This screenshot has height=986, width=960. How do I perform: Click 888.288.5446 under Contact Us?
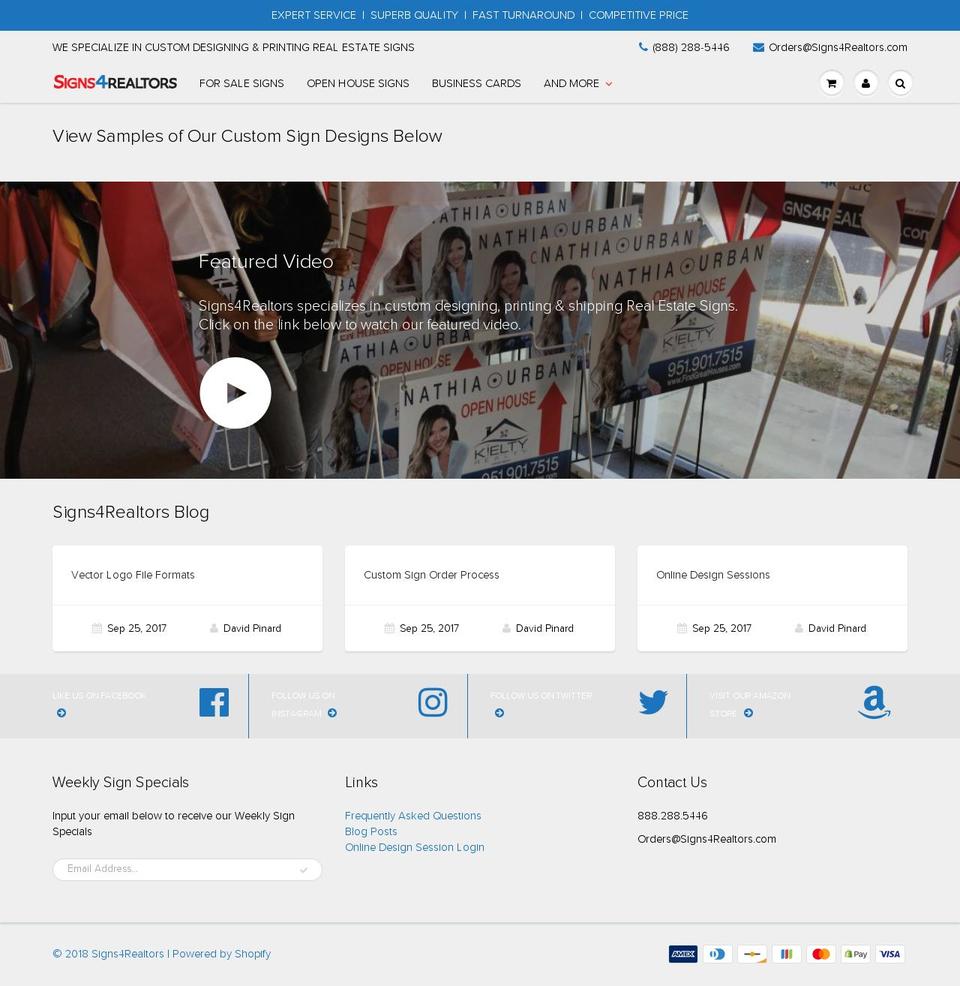coord(672,816)
